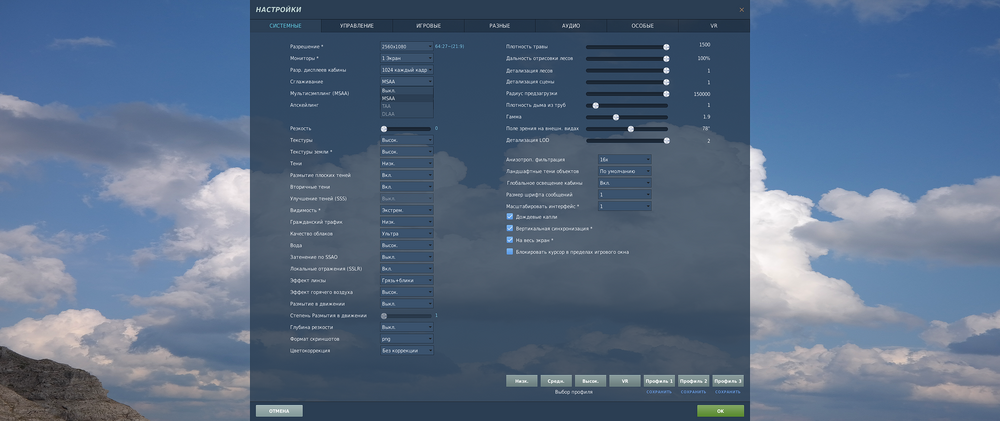Choose Выкл. in the open anti-aliasing list
Image resolution: width=1000 pixels, height=421 pixels.
(x=407, y=91)
